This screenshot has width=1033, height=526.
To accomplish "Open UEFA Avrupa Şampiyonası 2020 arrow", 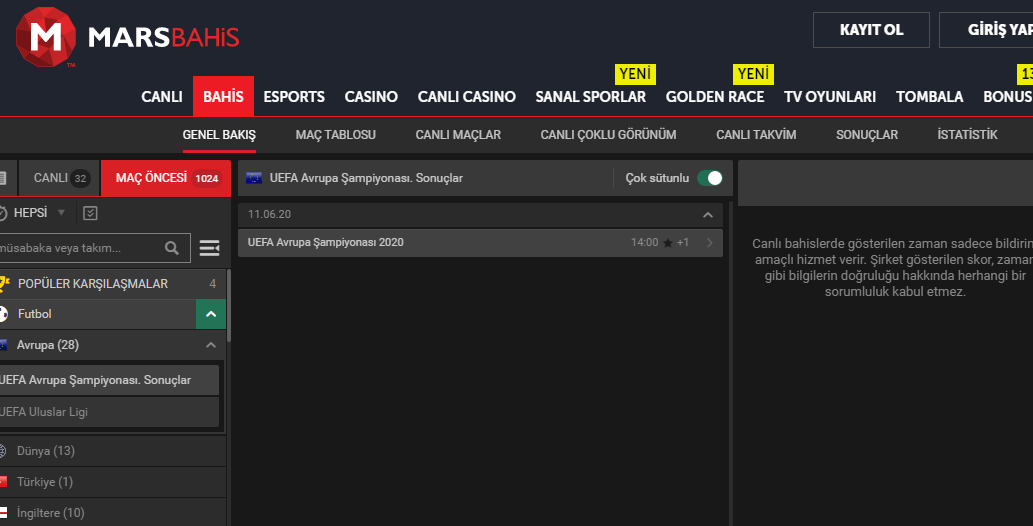I will click(x=710, y=243).
